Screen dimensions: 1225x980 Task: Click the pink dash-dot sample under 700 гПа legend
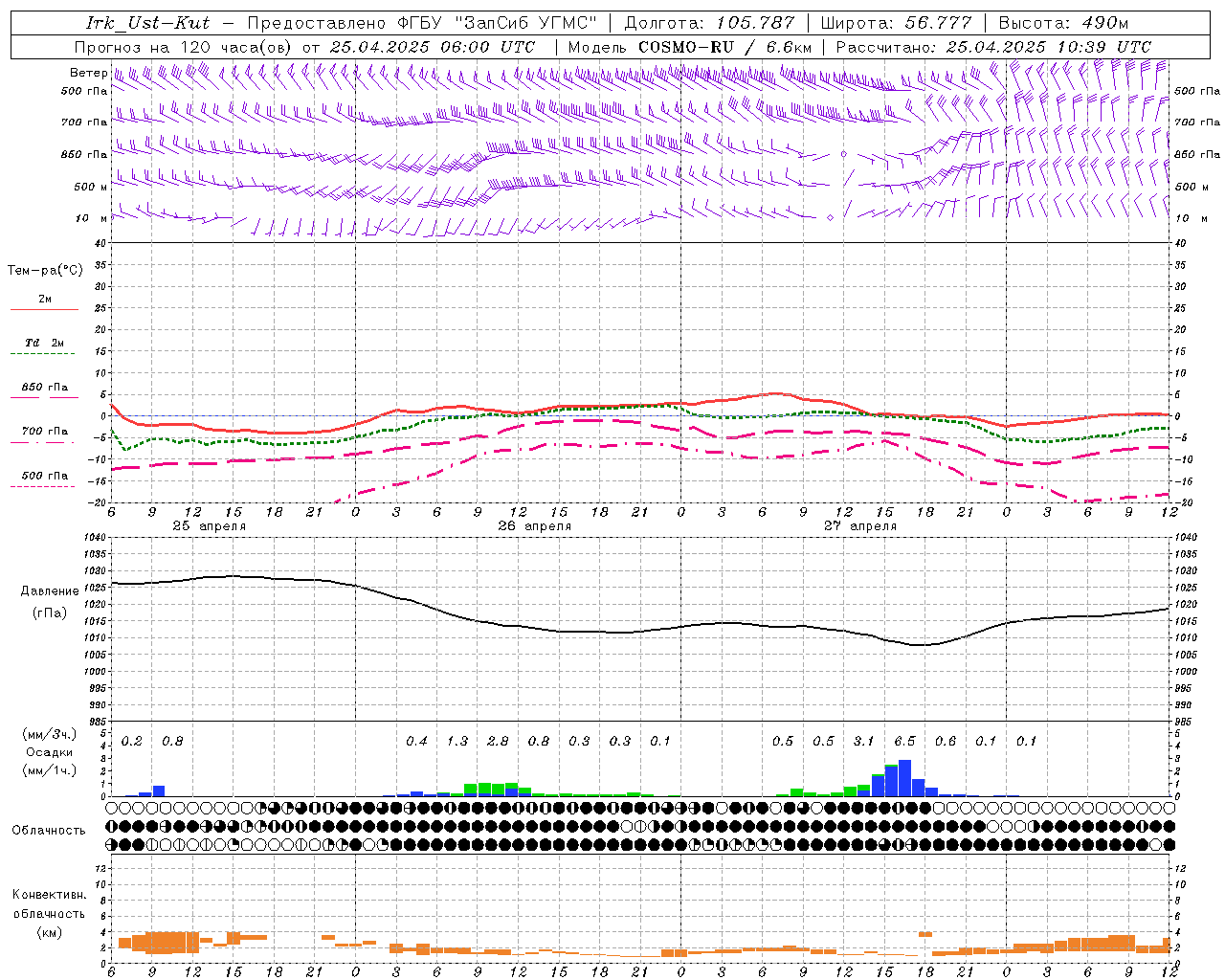42,442
